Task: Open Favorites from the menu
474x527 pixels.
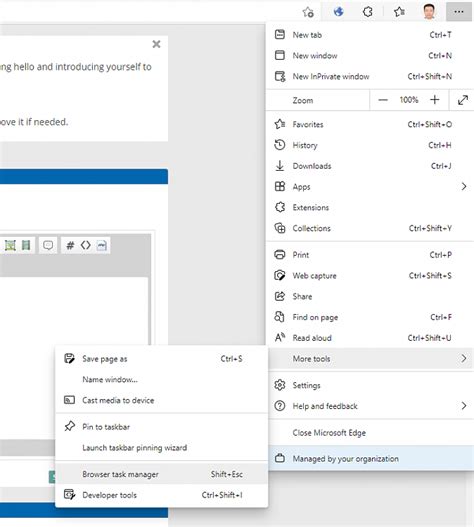Action: 369,124
